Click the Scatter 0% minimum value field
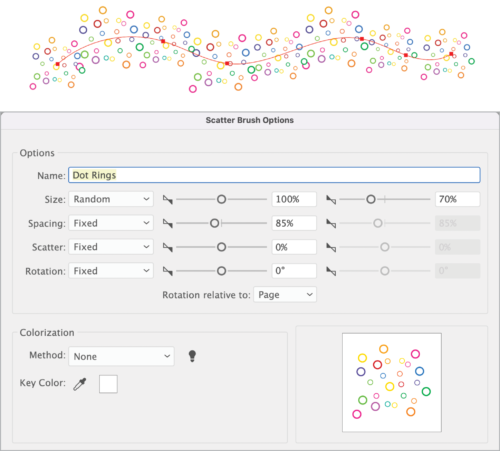The width and height of the screenshot is (500, 451). [x=294, y=247]
